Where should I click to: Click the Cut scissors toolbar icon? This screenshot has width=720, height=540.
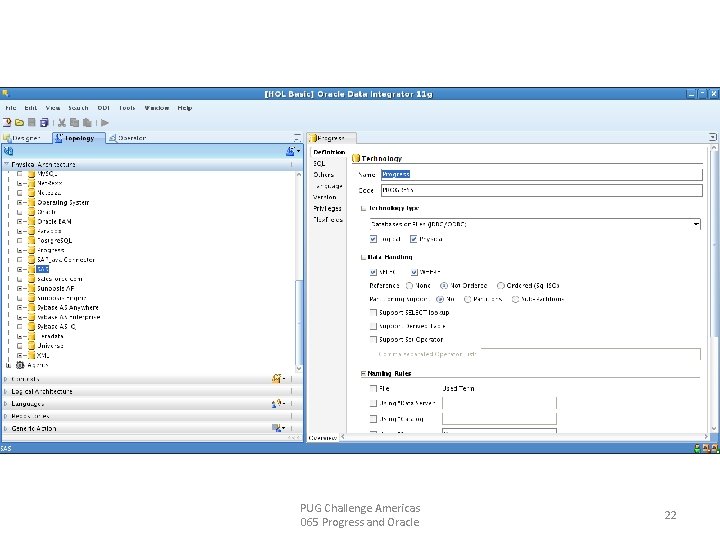tap(62, 123)
